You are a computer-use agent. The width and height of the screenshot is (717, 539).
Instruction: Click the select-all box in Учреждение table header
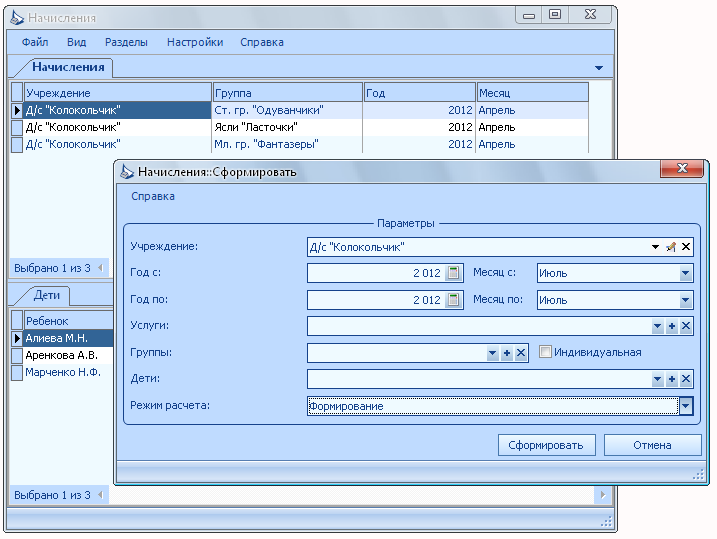click(17, 92)
